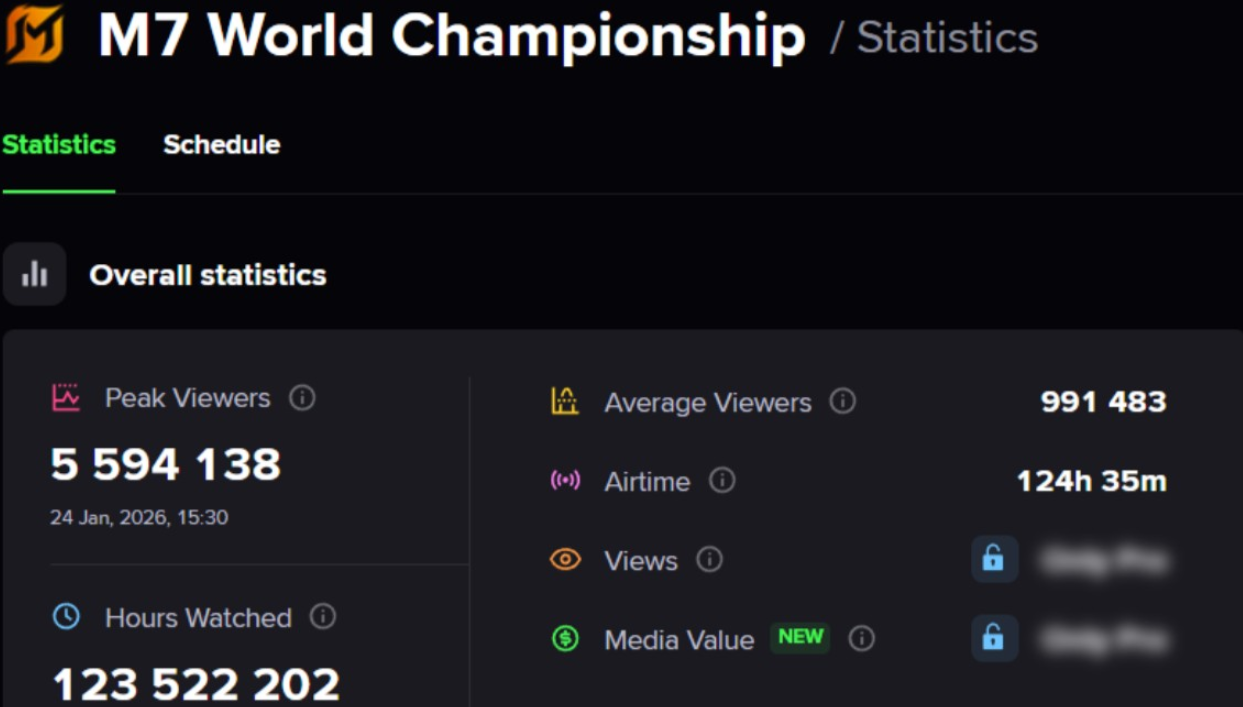Click the M7 World Championship title
1243x707 pixels.
coord(452,37)
